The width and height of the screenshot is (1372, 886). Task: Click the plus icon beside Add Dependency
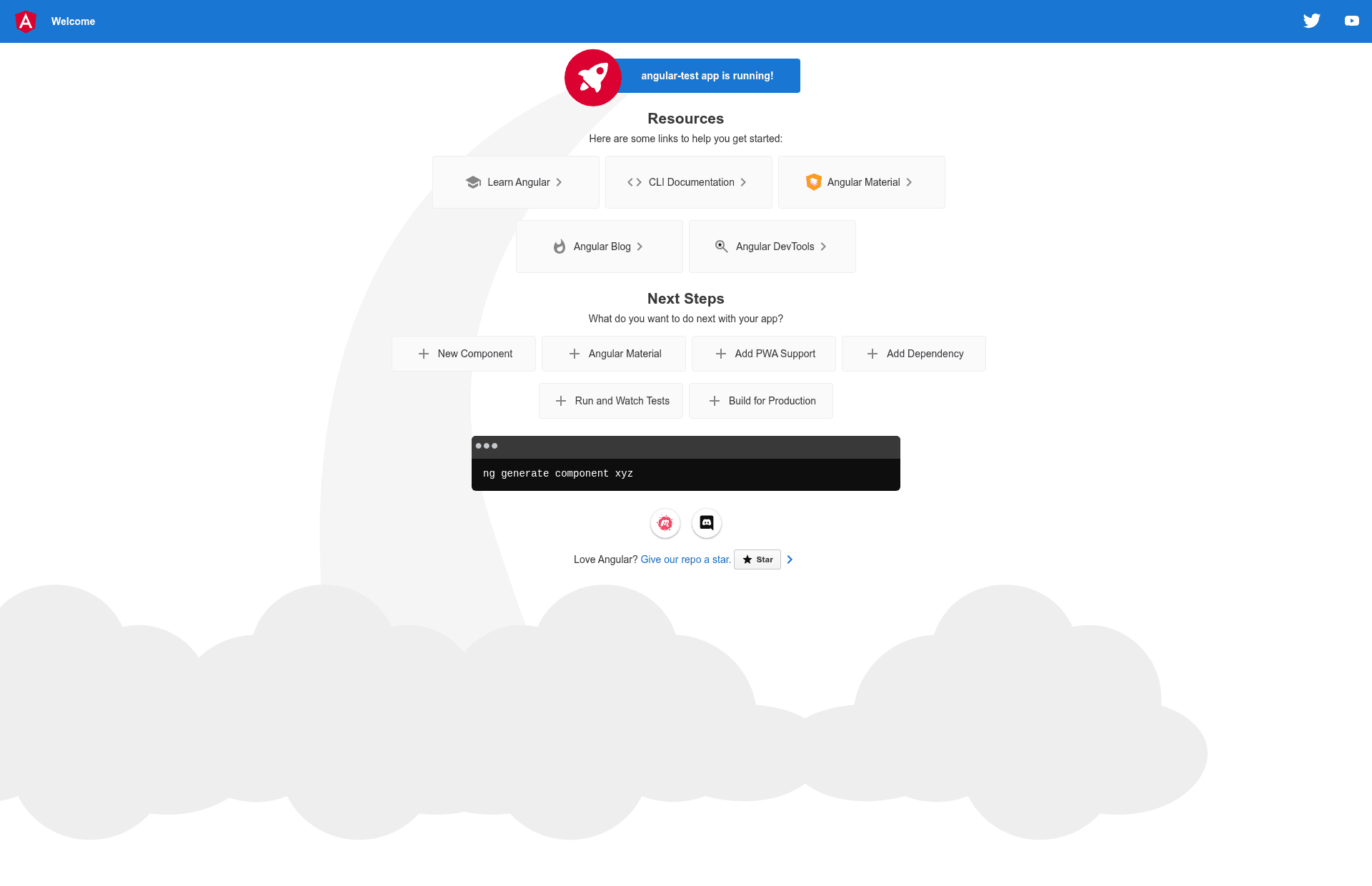coord(873,354)
